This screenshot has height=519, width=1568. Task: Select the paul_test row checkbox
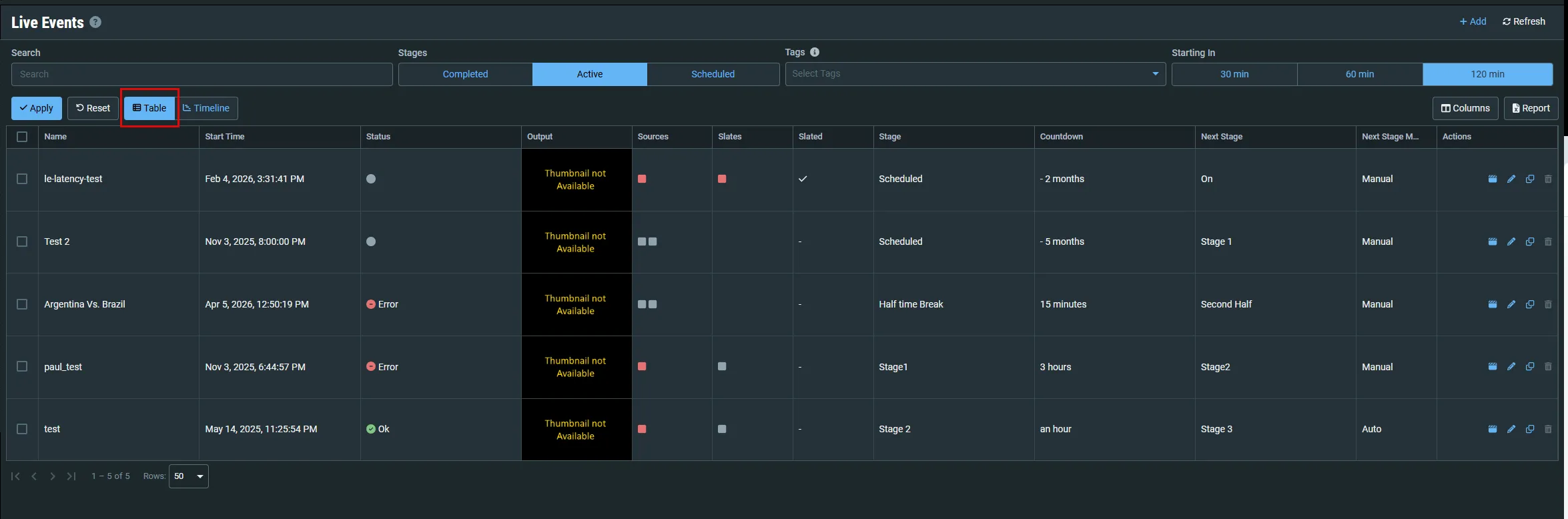click(22, 366)
